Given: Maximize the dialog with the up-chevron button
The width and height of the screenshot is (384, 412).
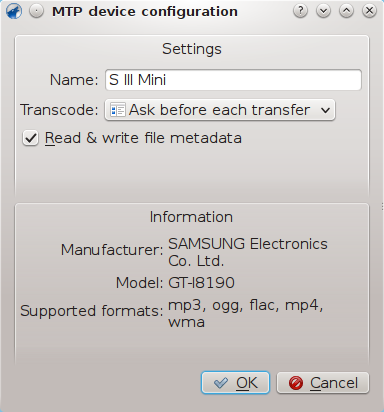Looking at the screenshot, I should point(346,11).
